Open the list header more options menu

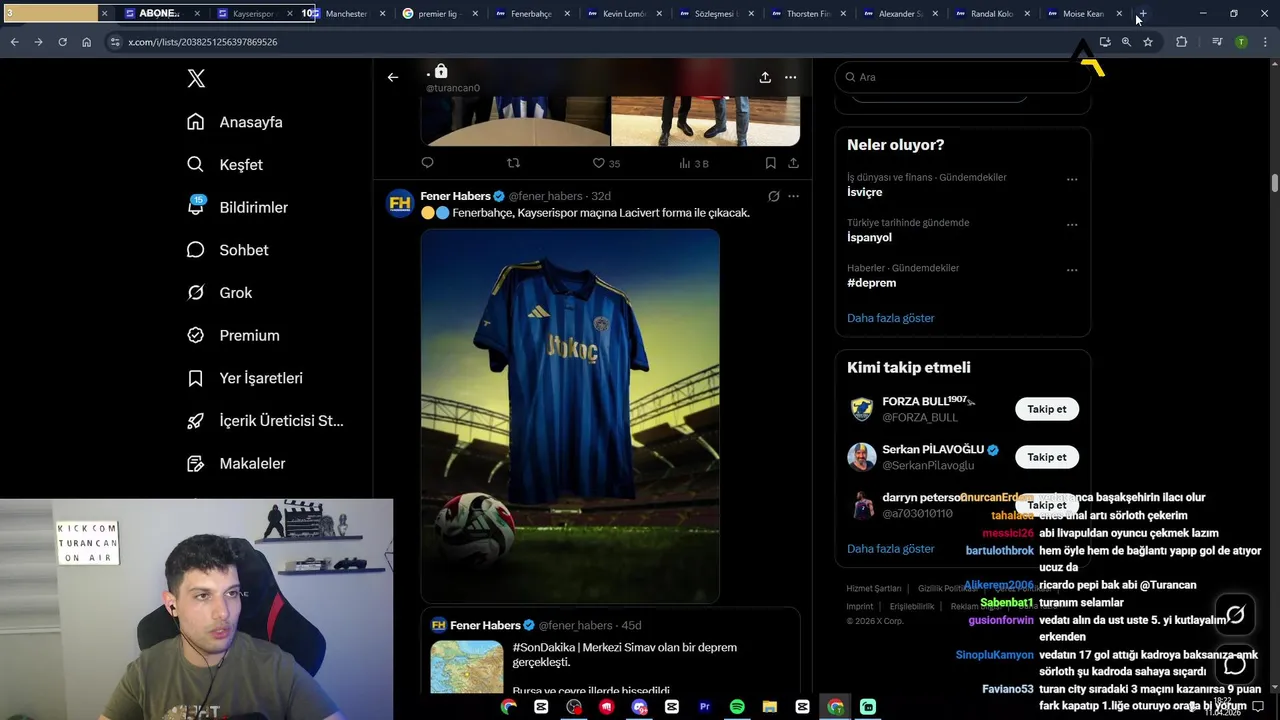point(790,77)
